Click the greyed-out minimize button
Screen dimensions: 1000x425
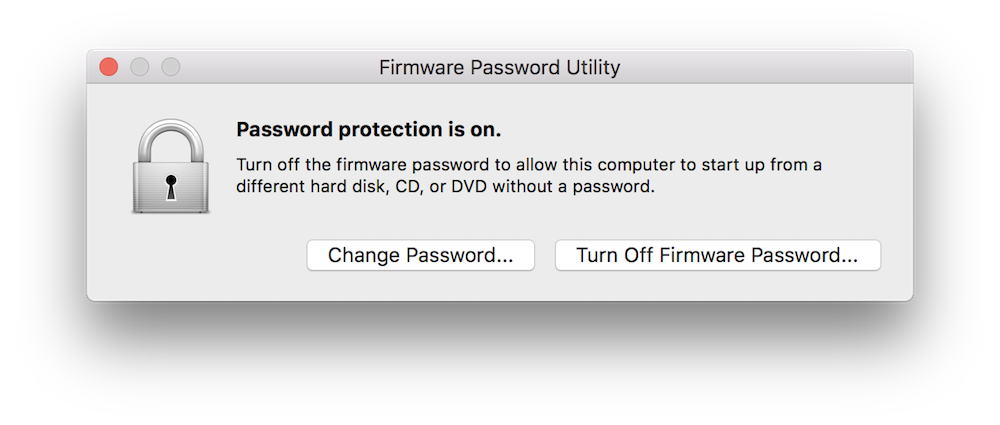[x=139, y=67]
